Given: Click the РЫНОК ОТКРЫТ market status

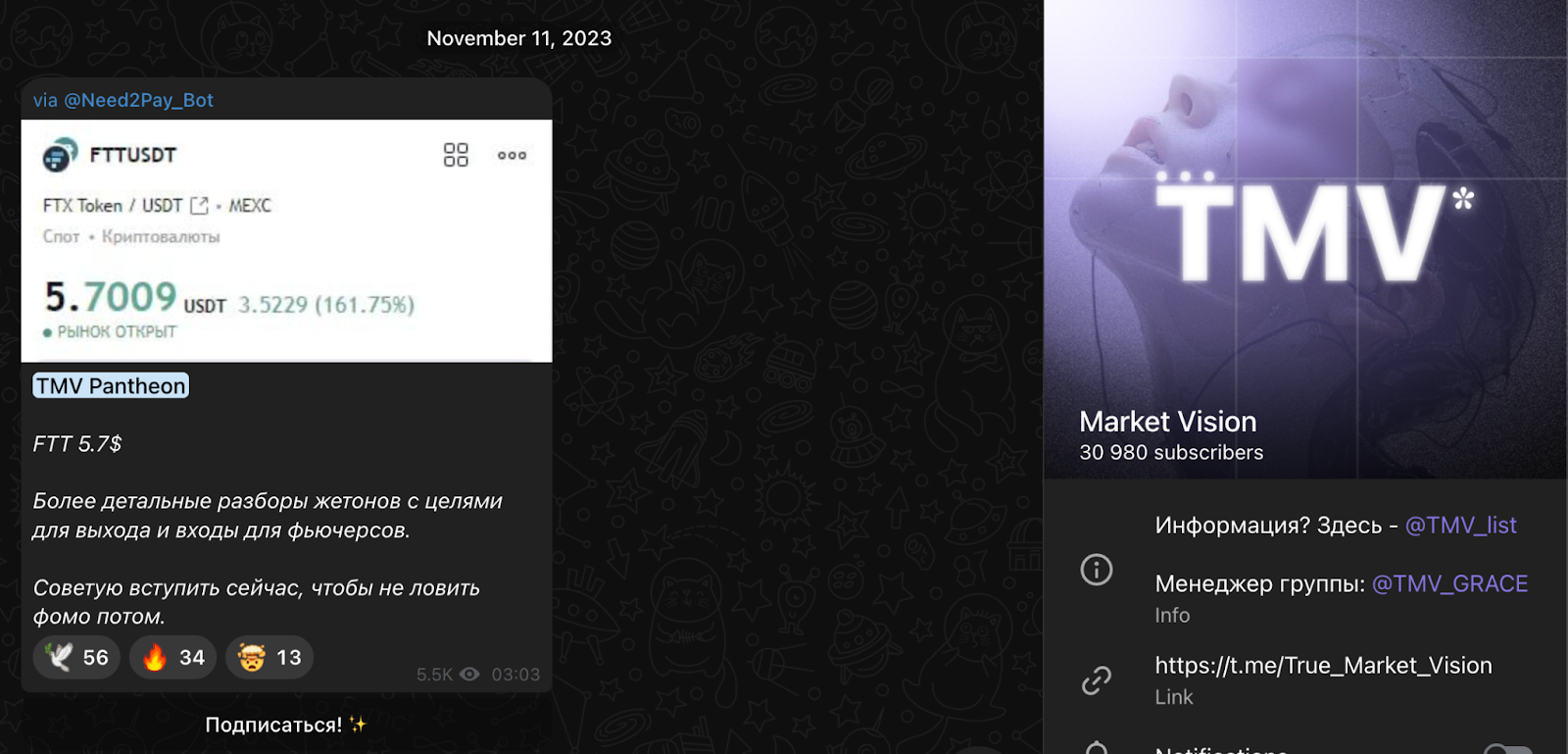Looking at the screenshot, I should coord(110,332).
